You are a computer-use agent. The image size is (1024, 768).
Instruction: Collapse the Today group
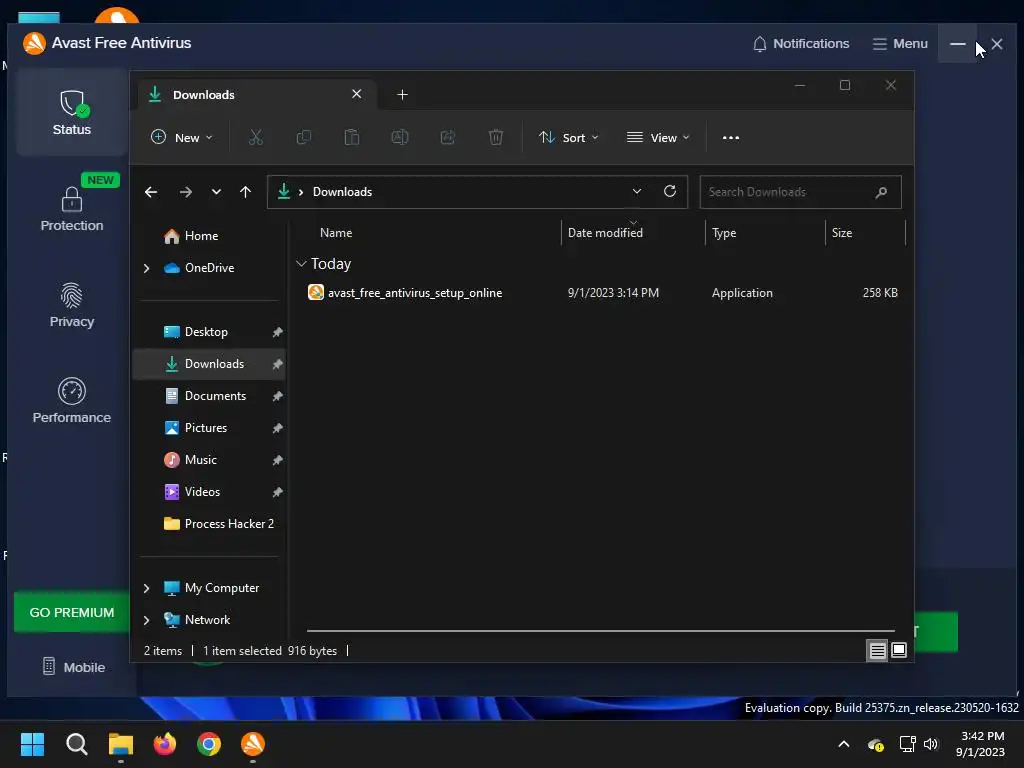[301, 264]
